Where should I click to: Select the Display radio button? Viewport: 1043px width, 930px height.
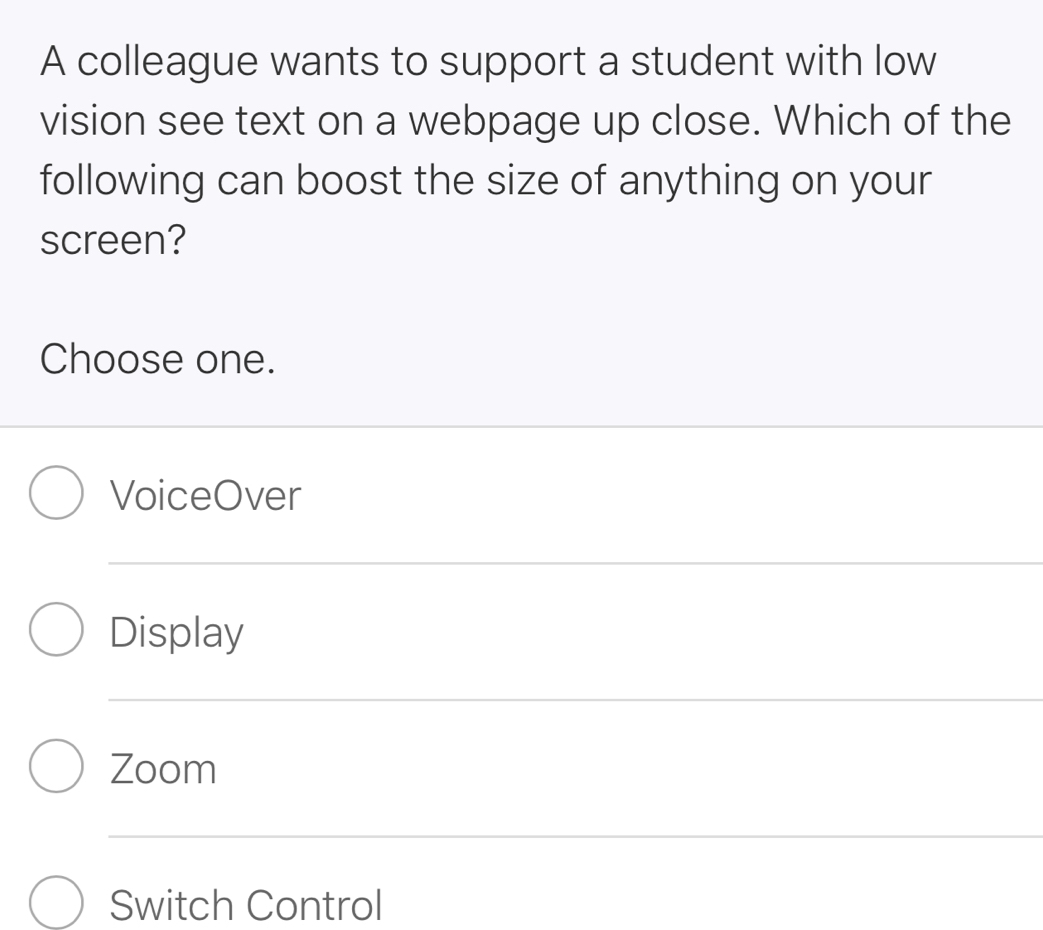coord(55,628)
